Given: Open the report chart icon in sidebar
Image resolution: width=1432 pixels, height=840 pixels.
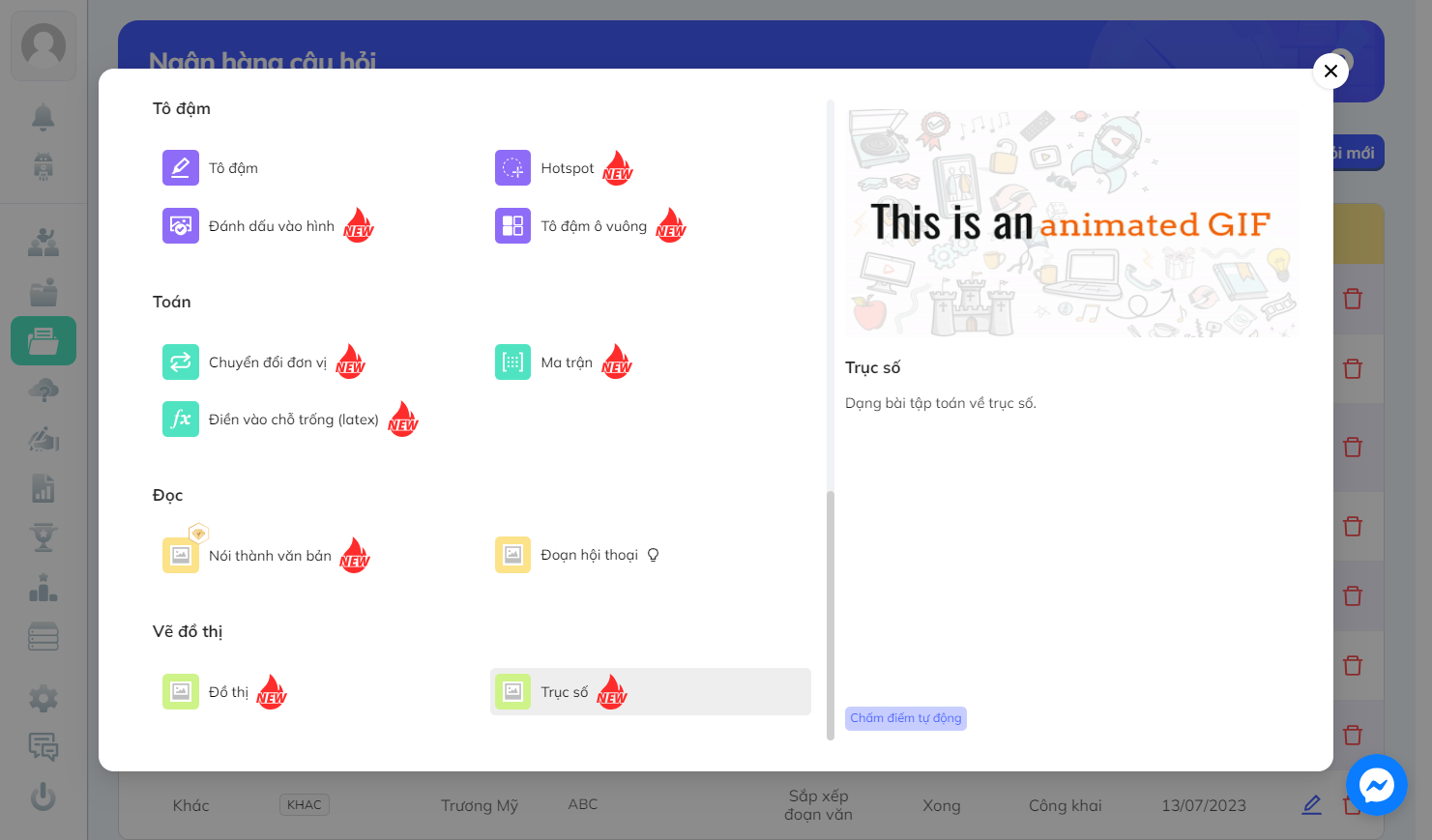Looking at the screenshot, I should click(x=44, y=488).
